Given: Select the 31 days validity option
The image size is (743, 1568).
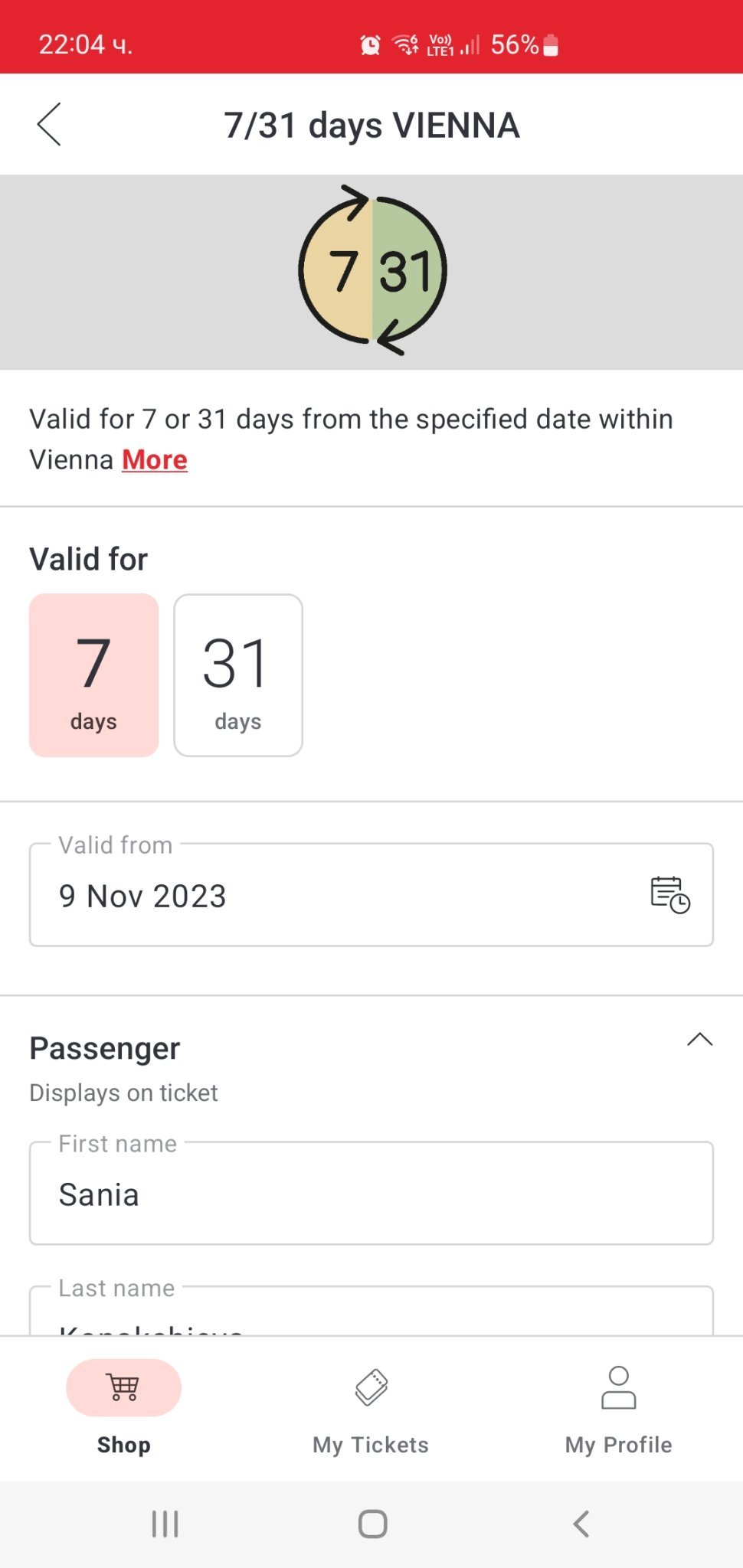Looking at the screenshot, I should click(238, 675).
